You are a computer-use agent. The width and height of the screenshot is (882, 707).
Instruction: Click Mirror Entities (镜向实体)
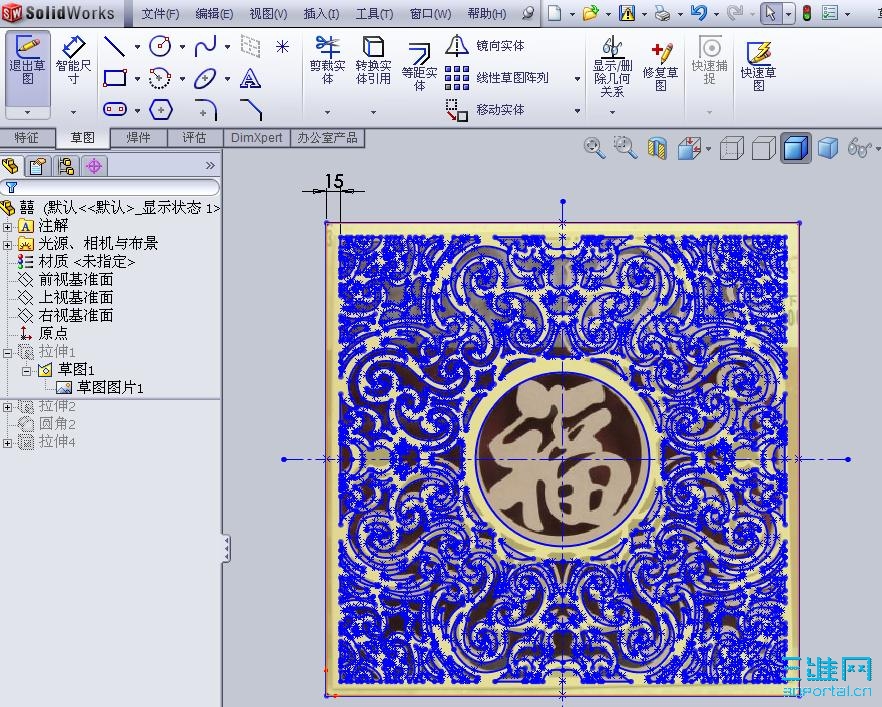point(485,46)
